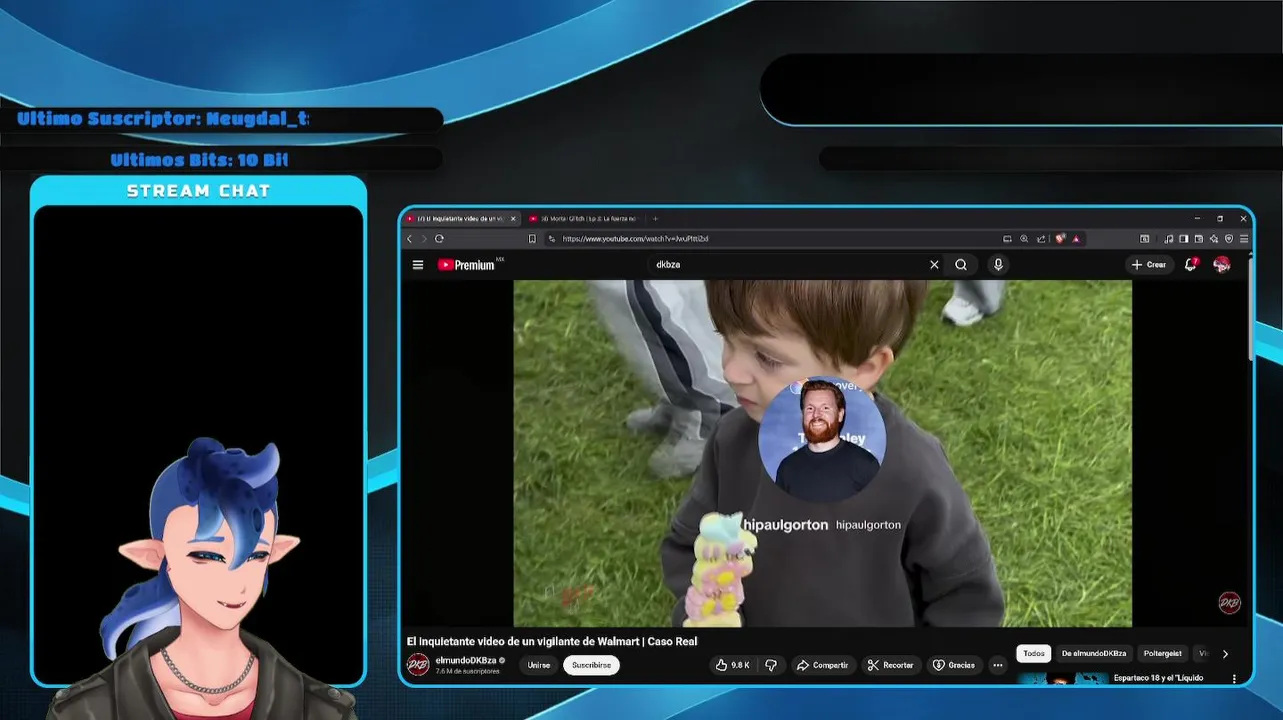This screenshot has height=720, width=1283.
Task: Click the video title 'El inquietante video de un vigilante'
Action: (x=552, y=642)
